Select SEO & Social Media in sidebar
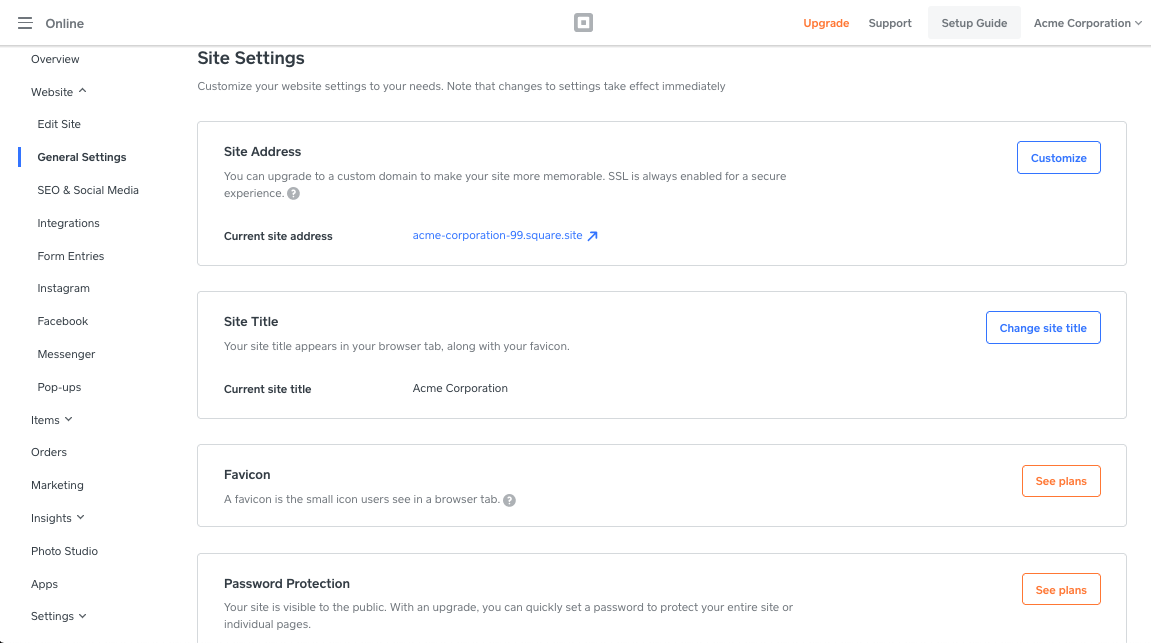The height and width of the screenshot is (643, 1151). pyautogui.click(x=88, y=190)
